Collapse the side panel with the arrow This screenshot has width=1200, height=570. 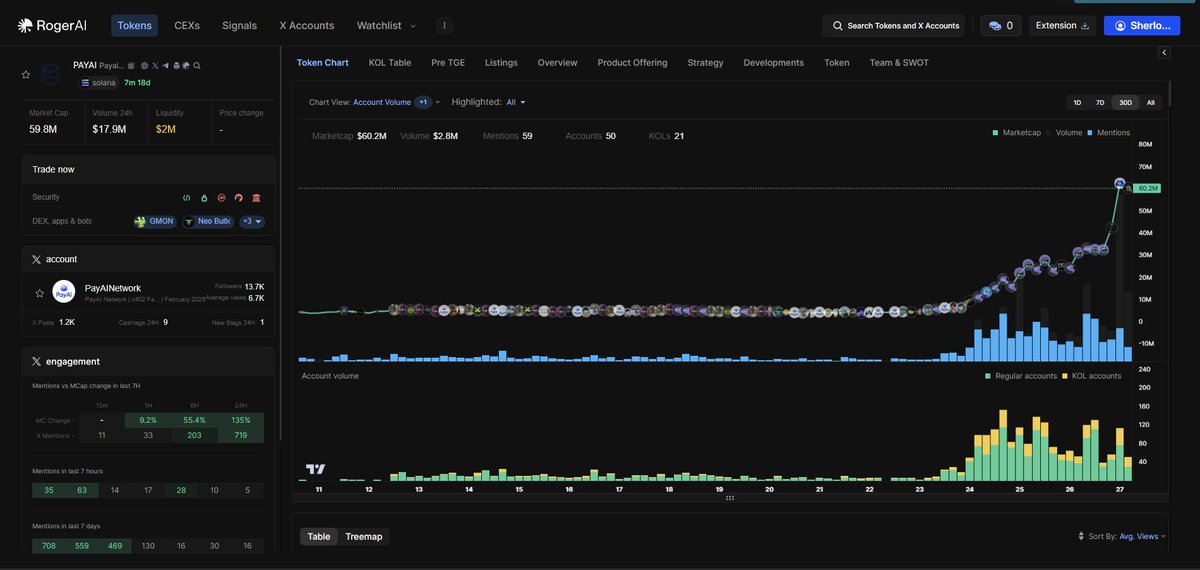(1164, 52)
